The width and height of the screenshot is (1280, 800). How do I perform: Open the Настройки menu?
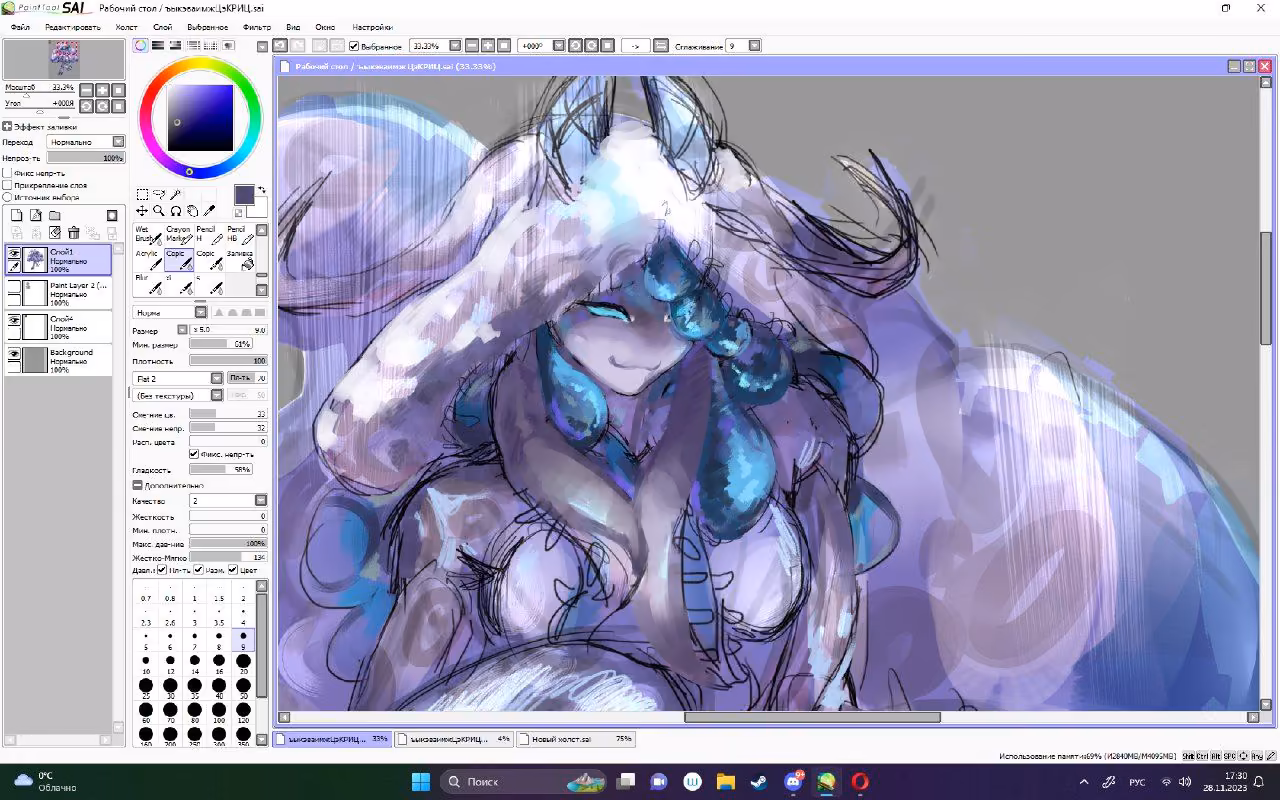[x=372, y=27]
